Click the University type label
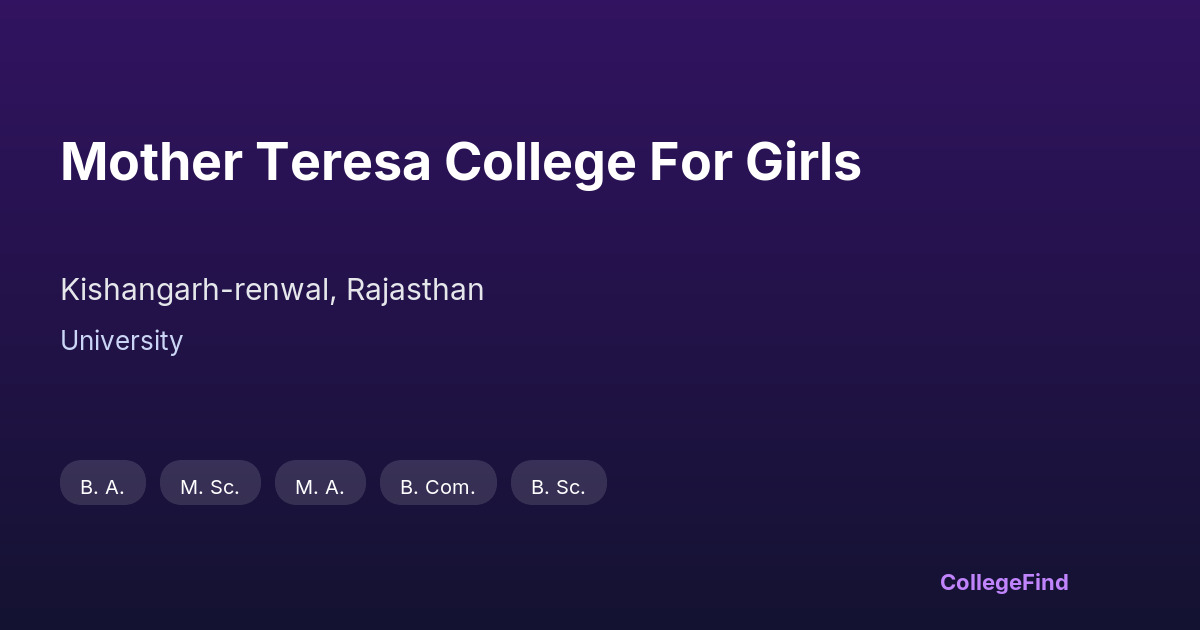 coord(121,341)
